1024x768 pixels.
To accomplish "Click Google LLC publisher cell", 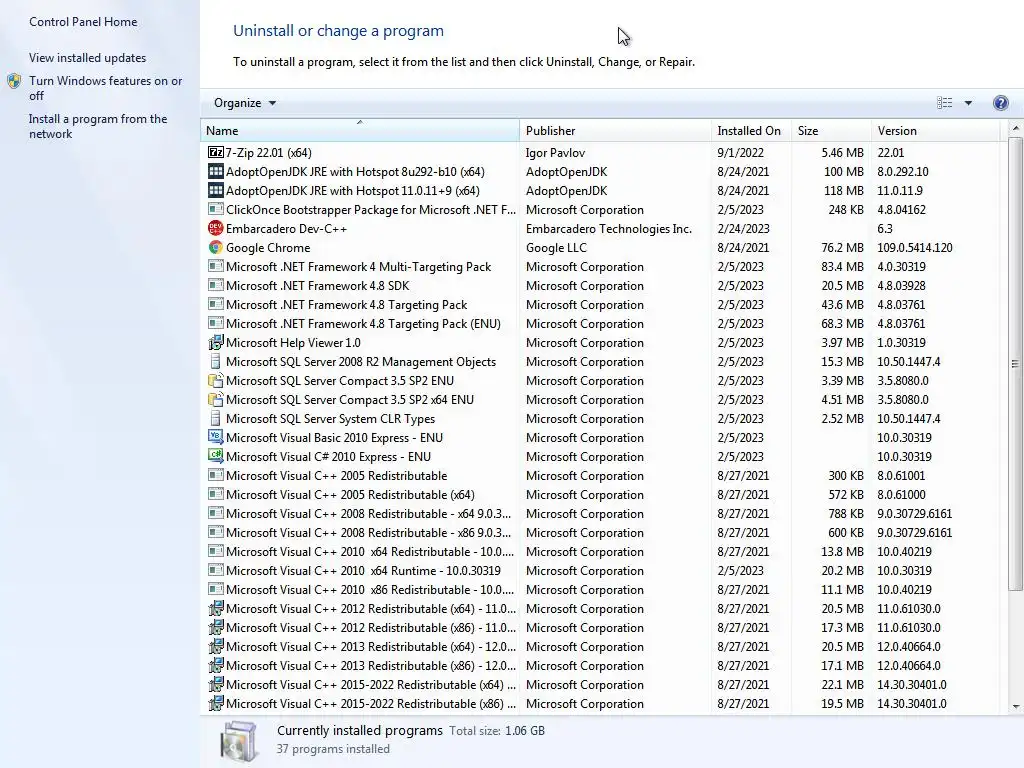I will [556, 248].
